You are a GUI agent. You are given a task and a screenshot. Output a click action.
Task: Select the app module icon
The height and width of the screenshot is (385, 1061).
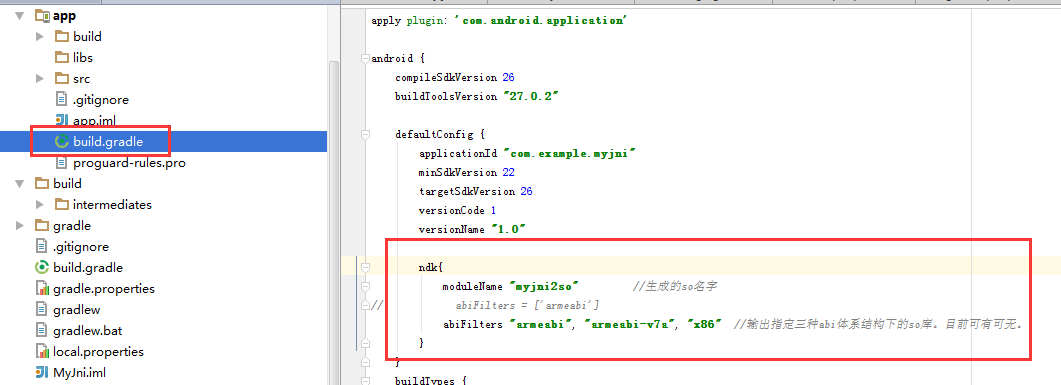point(42,15)
